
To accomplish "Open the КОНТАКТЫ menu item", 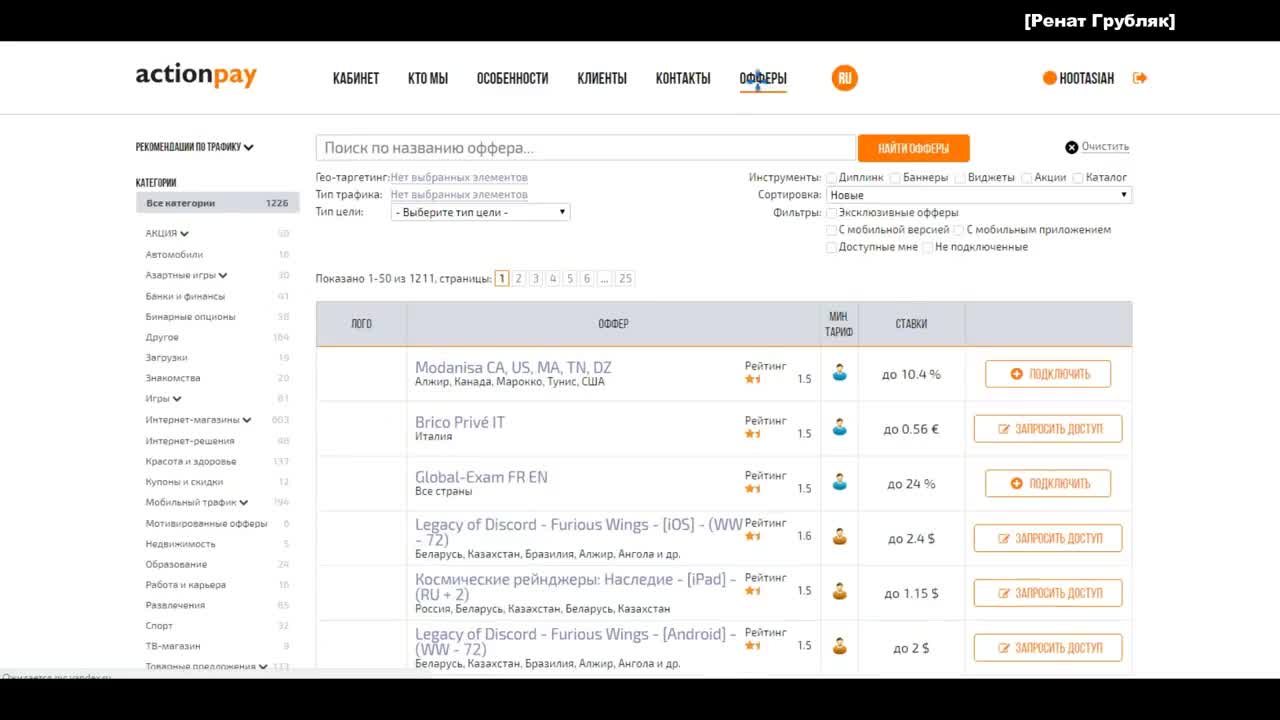I will point(683,78).
